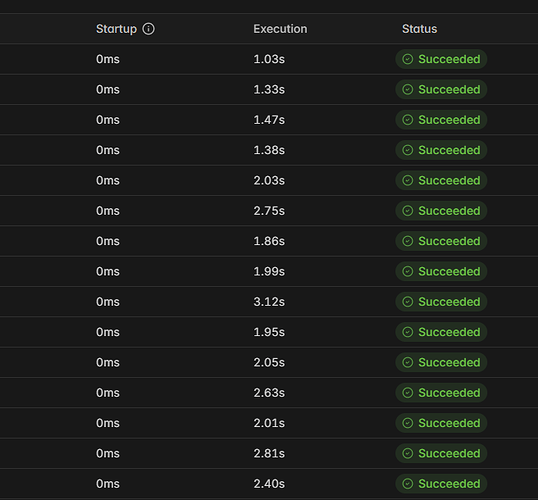Select the 1.33s execution time cell
This screenshot has width=538, height=500.
click(x=269, y=90)
